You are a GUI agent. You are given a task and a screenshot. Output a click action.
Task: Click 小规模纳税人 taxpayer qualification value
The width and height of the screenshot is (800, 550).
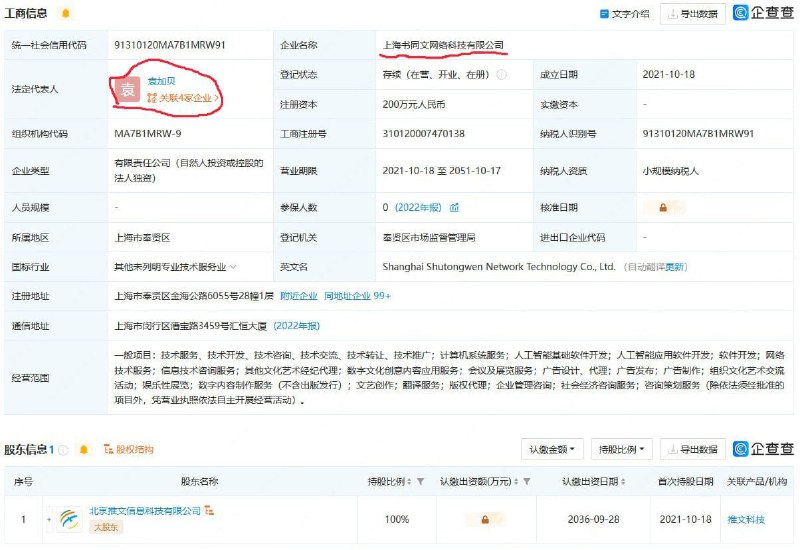pos(670,171)
